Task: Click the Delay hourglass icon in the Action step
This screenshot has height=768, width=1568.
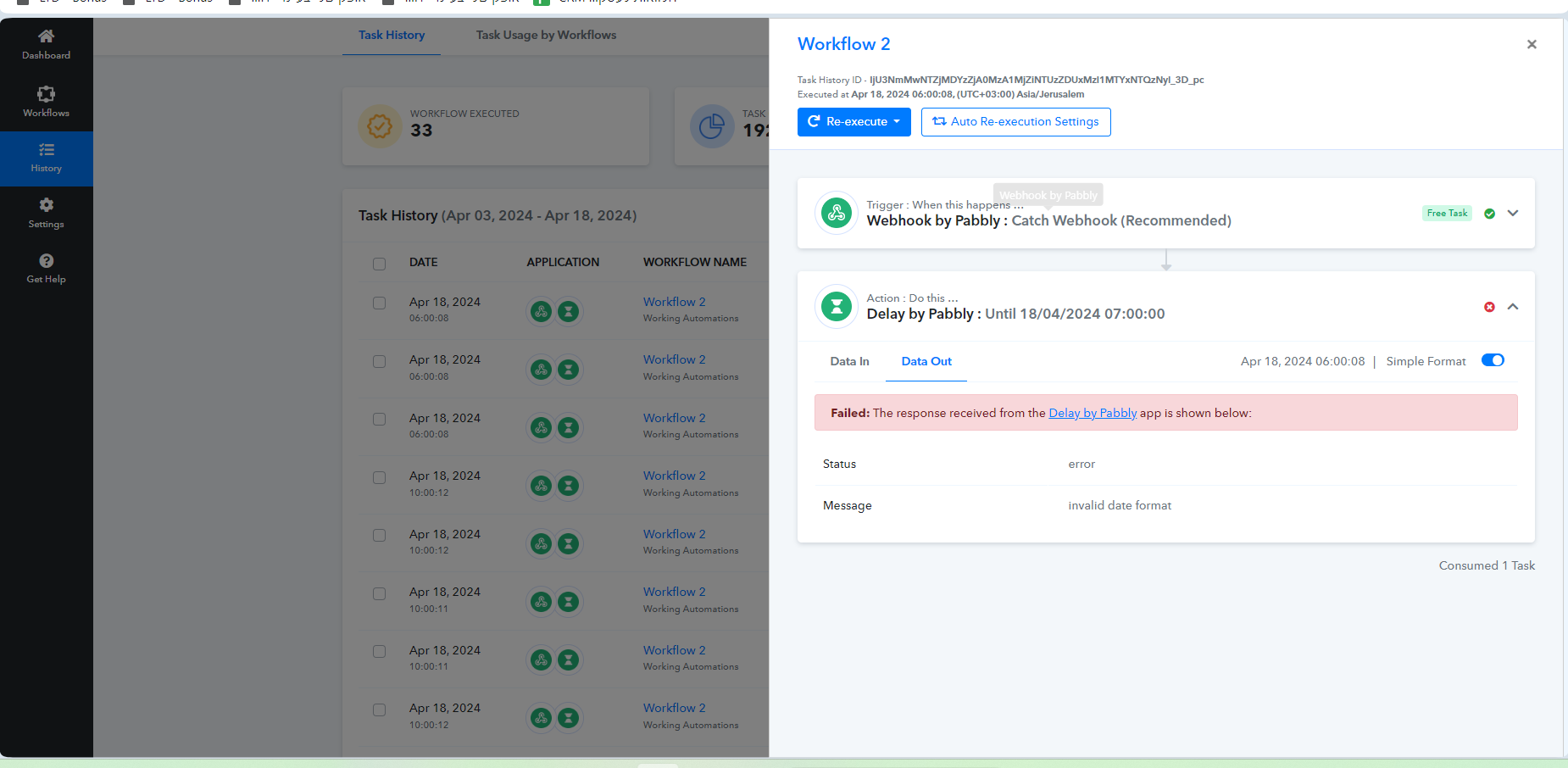Action: tap(837, 306)
